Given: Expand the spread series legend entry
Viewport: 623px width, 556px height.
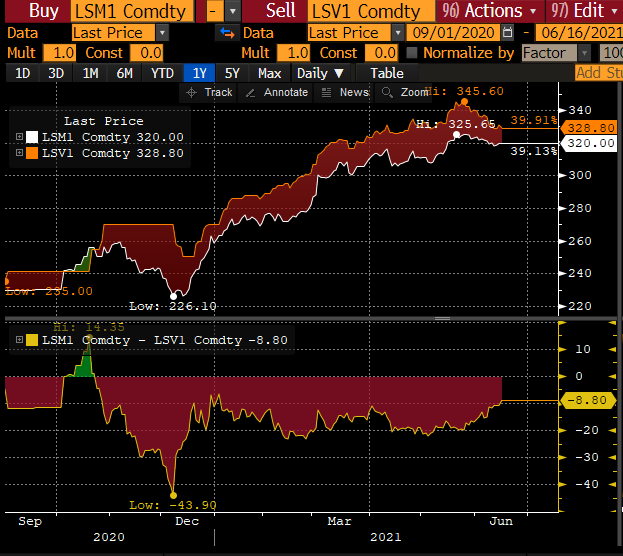Looking at the screenshot, I should point(19,340).
